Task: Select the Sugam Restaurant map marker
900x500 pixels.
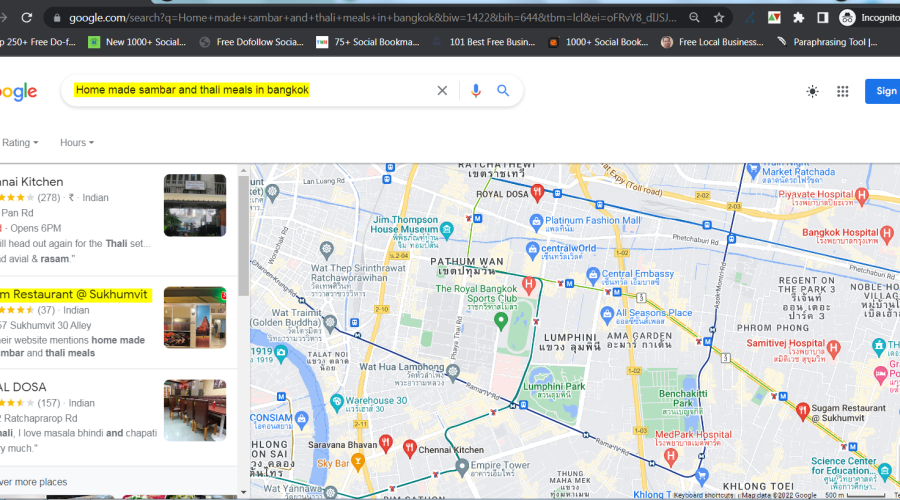Action: click(x=802, y=408)
